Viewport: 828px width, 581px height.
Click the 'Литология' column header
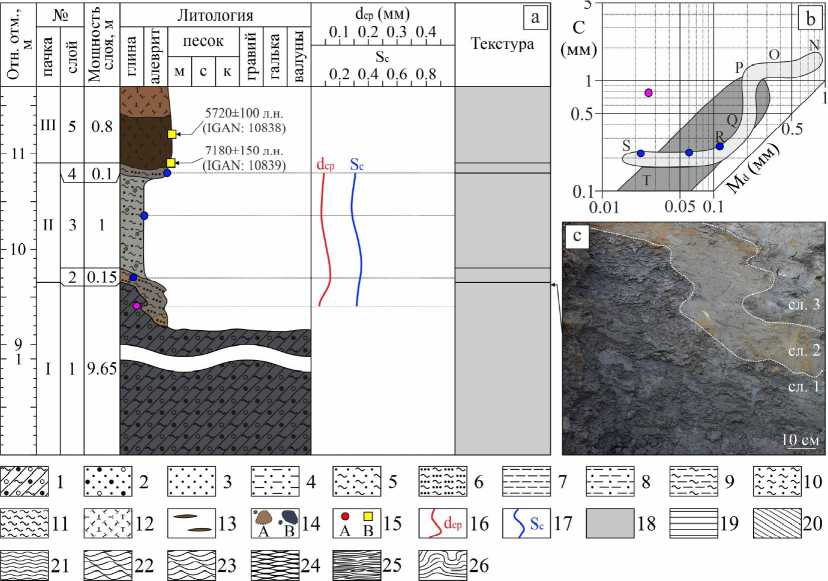pyautogui.click(x=215, y=15)
